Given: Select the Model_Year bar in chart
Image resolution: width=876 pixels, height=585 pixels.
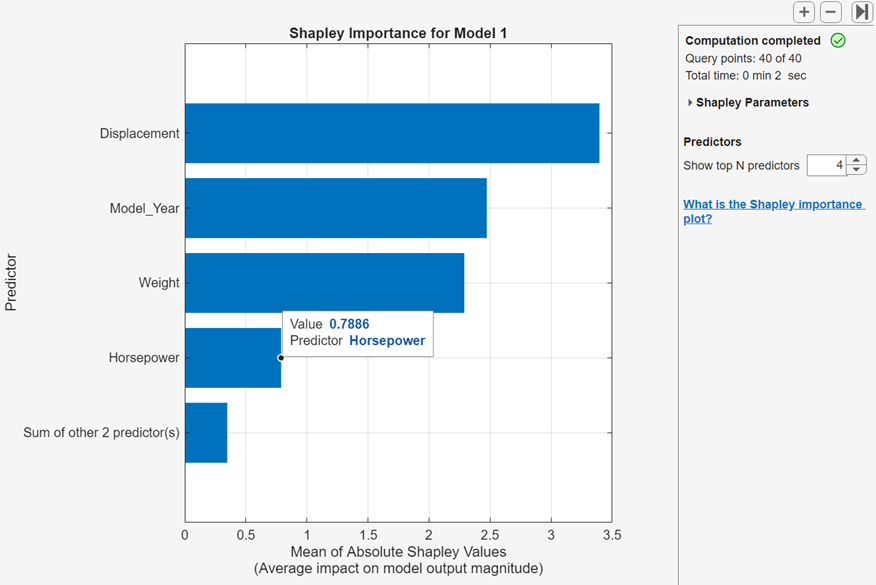Looking at the screenshot, I should pyautogui.click(x=335, y=208).
